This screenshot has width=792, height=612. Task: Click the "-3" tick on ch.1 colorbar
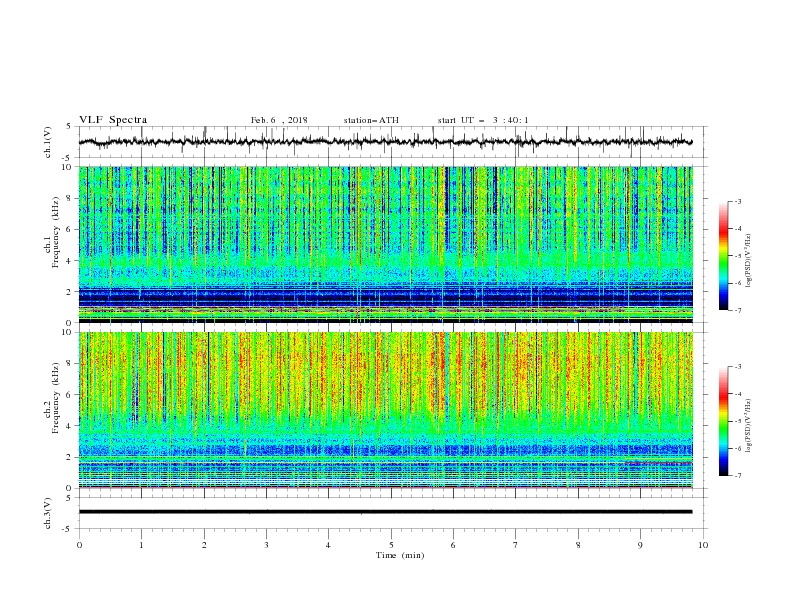737,201
